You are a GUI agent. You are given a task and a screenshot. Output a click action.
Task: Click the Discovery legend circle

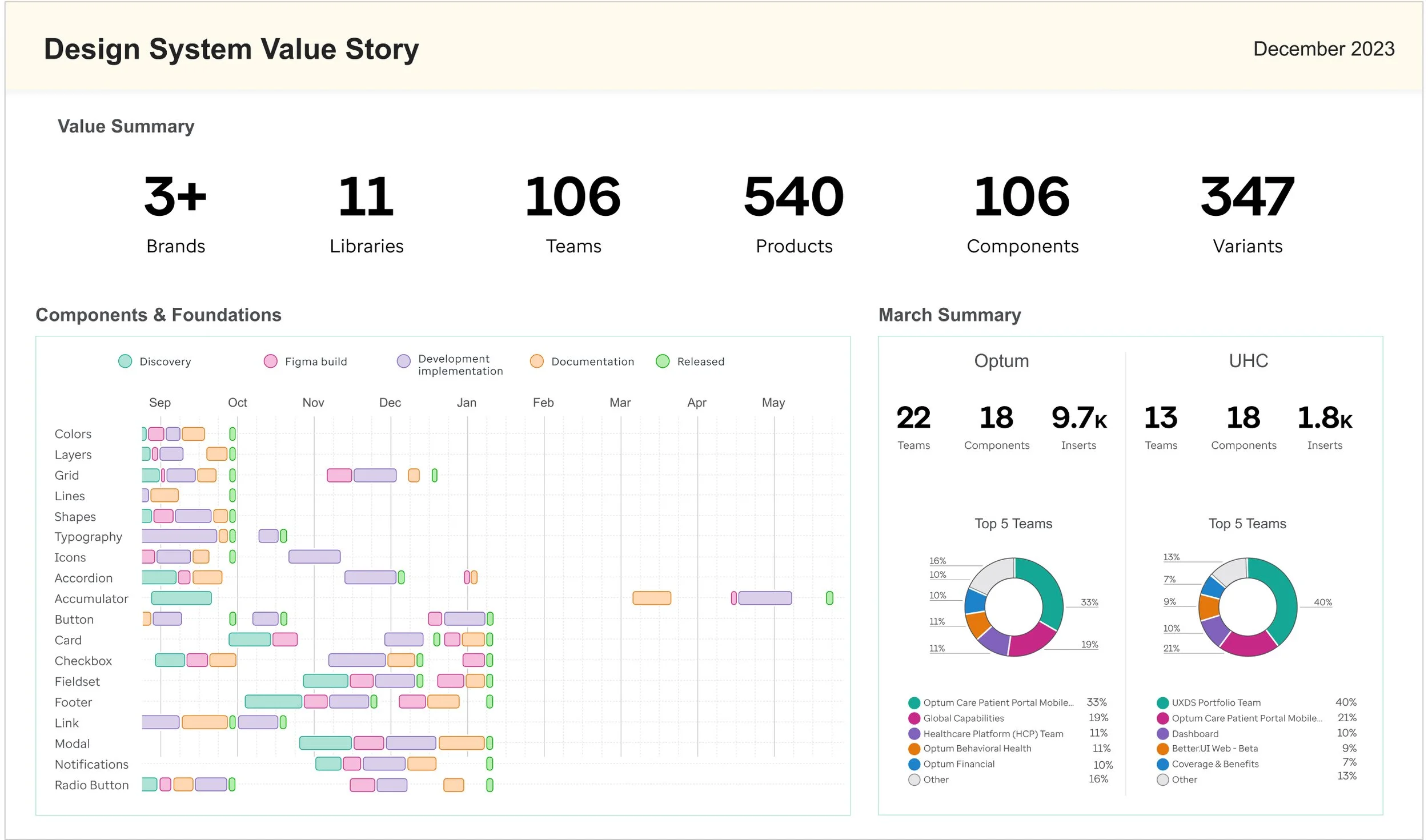[125, 361]
